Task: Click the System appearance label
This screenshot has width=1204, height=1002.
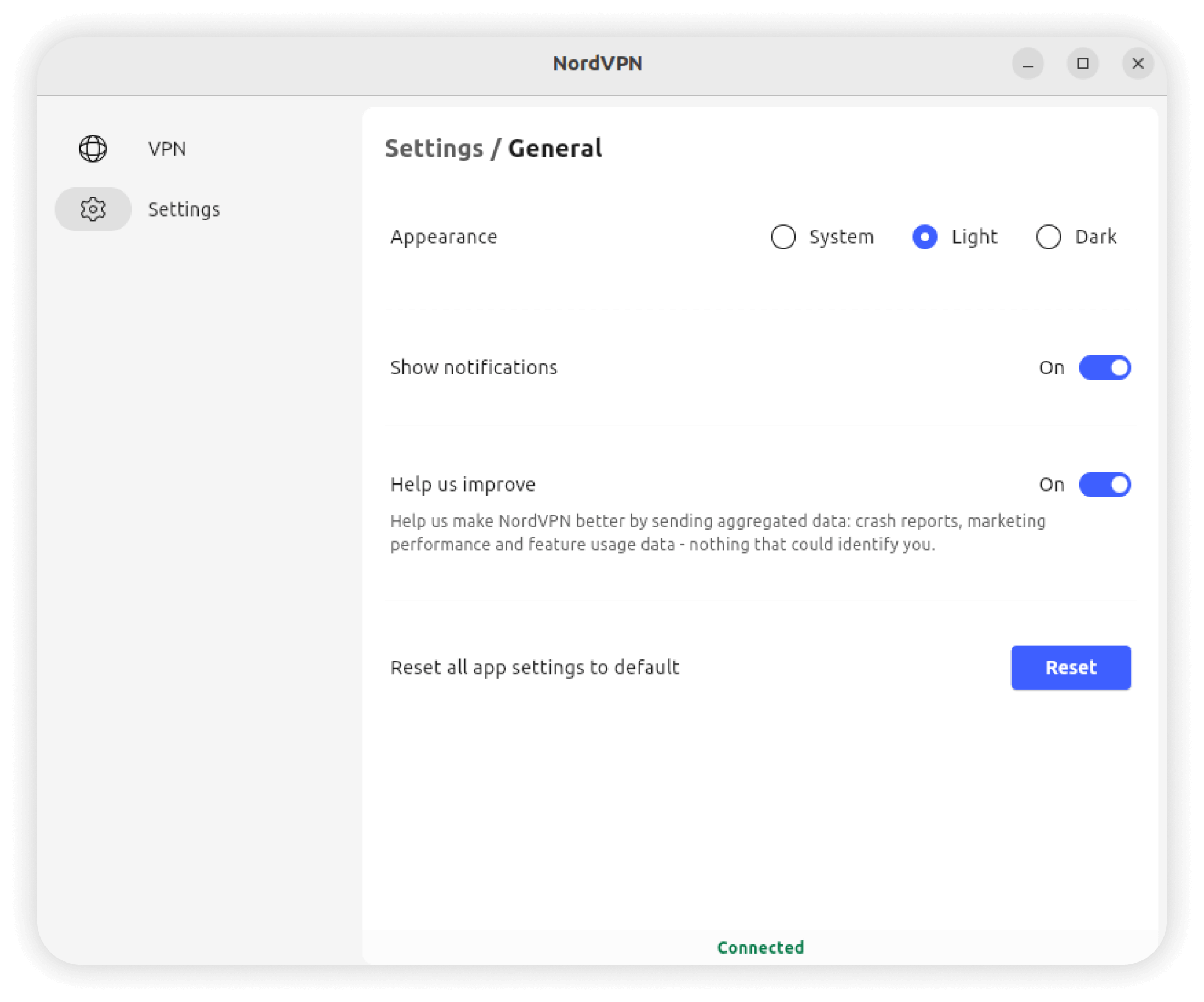Action: (841, 237)
